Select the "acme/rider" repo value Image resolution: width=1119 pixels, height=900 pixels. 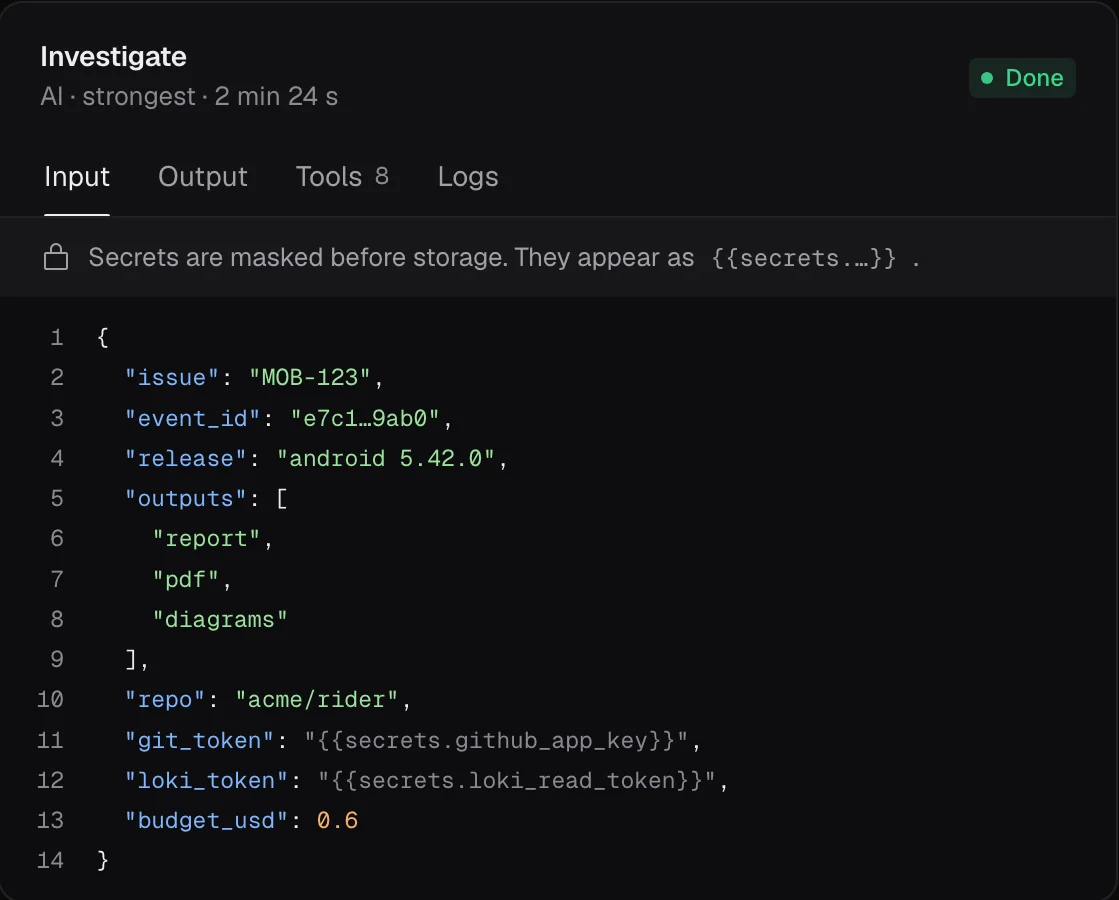tap(316, 699)
